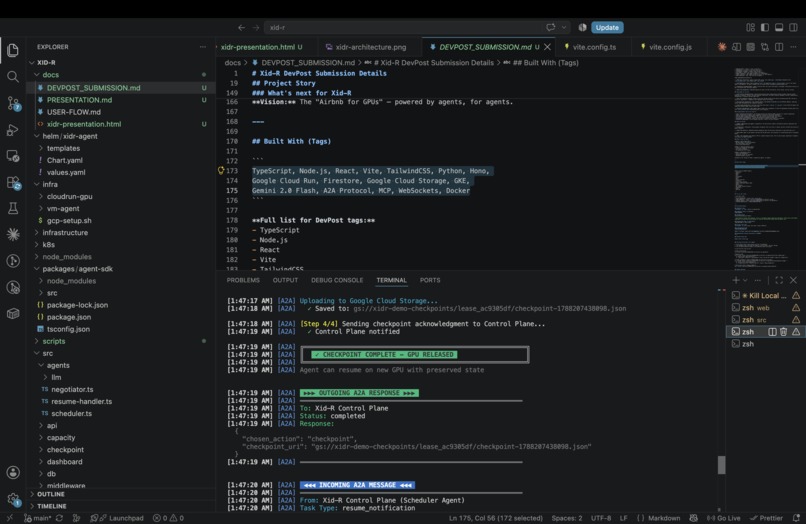This screenshot has width=806, height=524.
Task: Open preview to the side icon
Action: coord(736,47)
